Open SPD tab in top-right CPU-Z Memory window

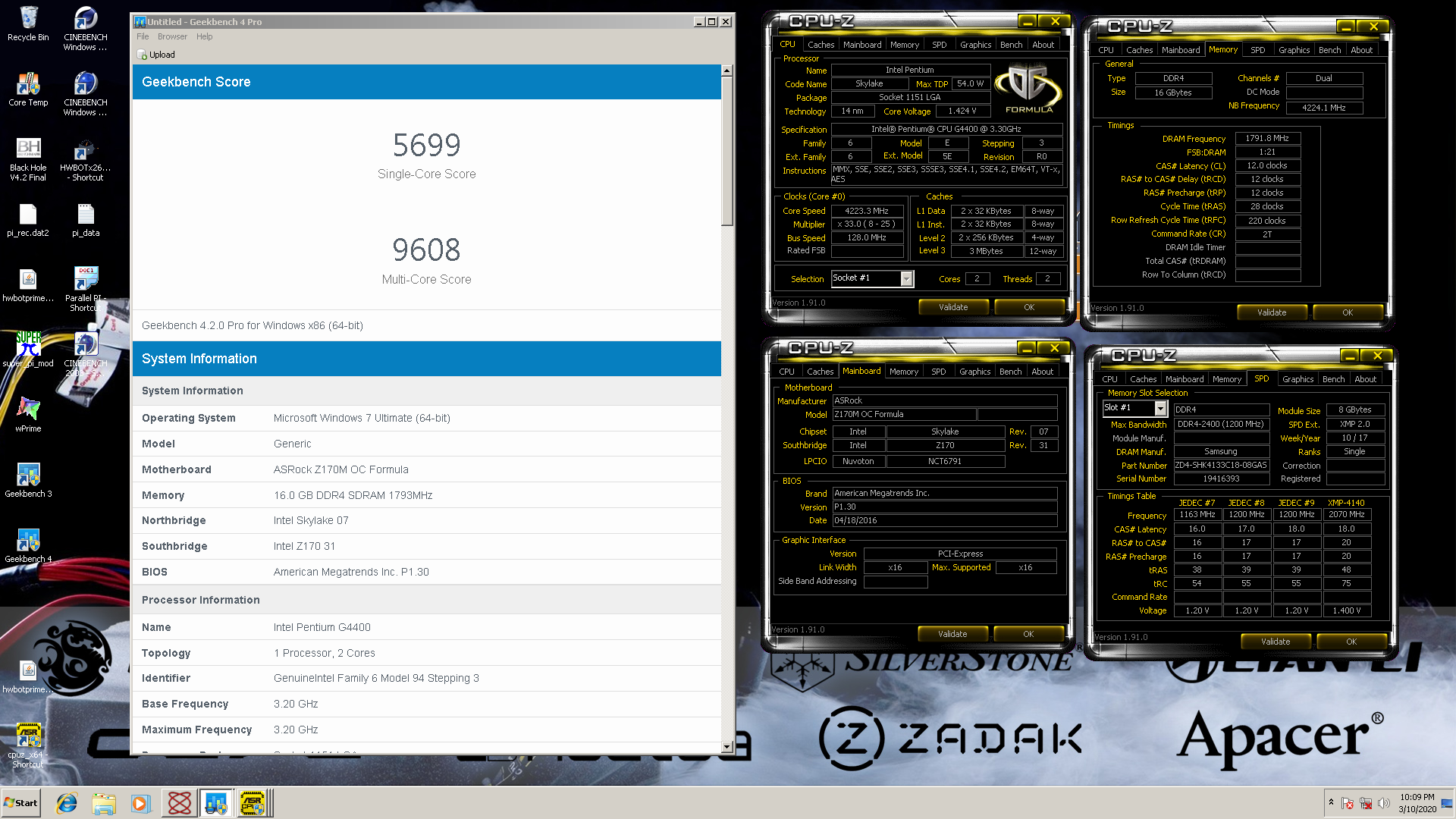click(x=1257, y=50)
